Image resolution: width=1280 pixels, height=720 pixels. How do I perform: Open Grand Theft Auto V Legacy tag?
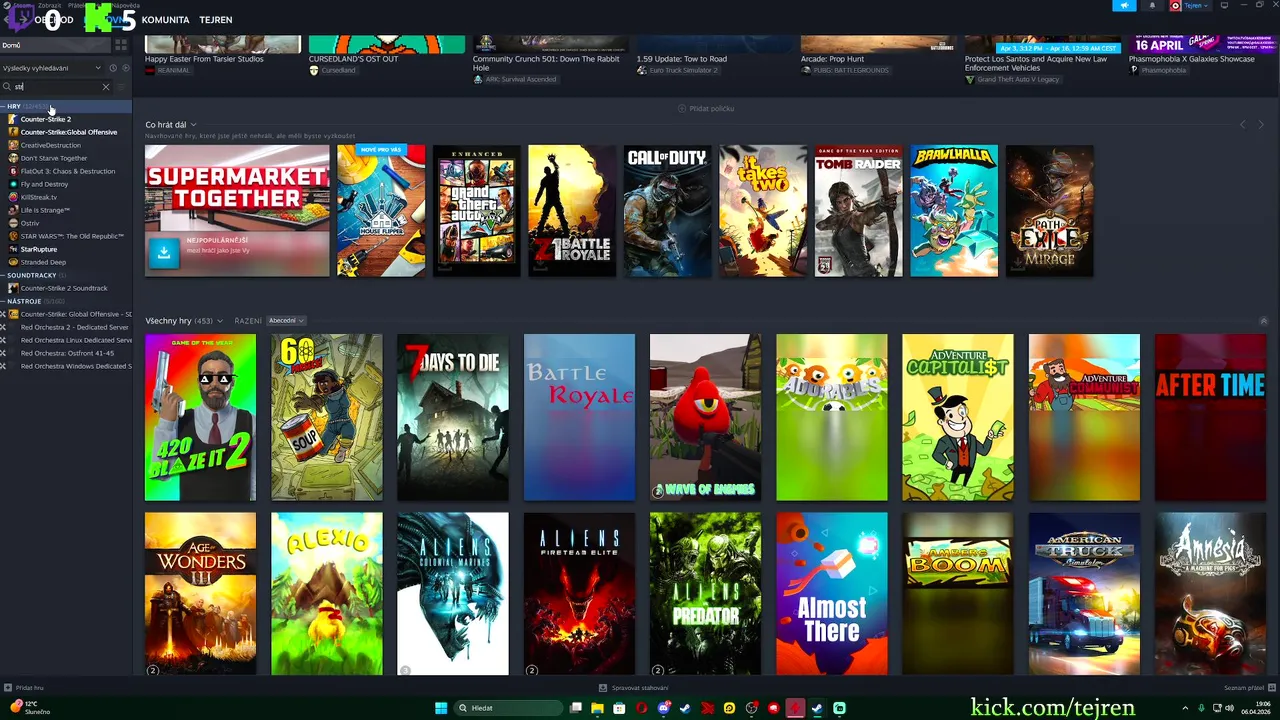(x=1011, y=79)
